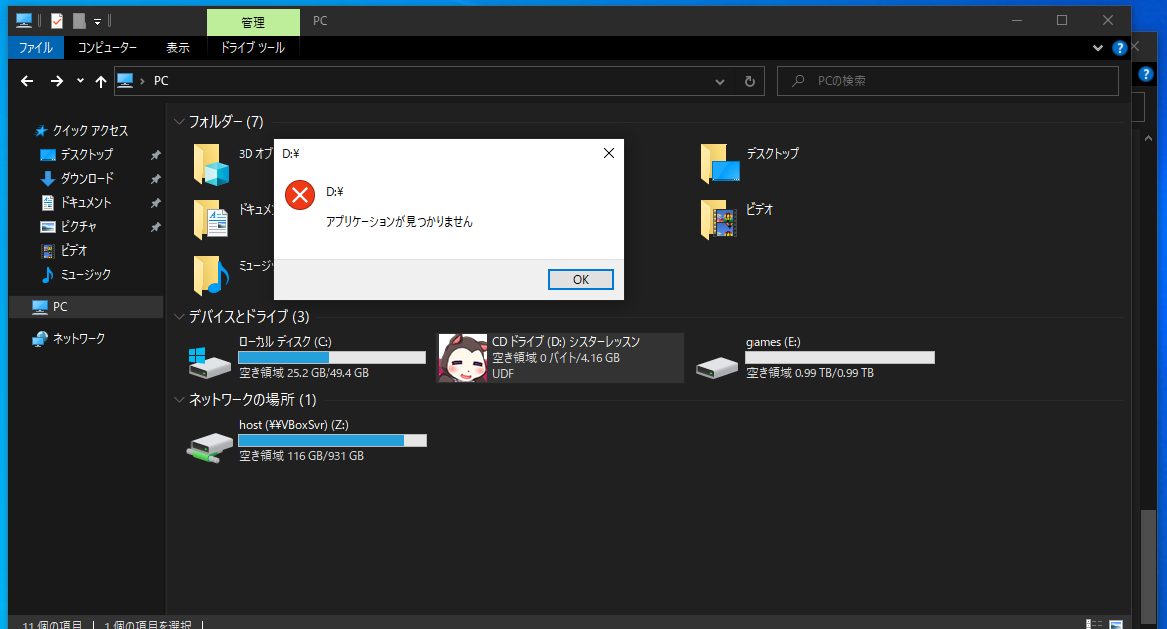The image size is (1167, 629).
Task: Refresh the PC folder view
Action: pos(750,81)
